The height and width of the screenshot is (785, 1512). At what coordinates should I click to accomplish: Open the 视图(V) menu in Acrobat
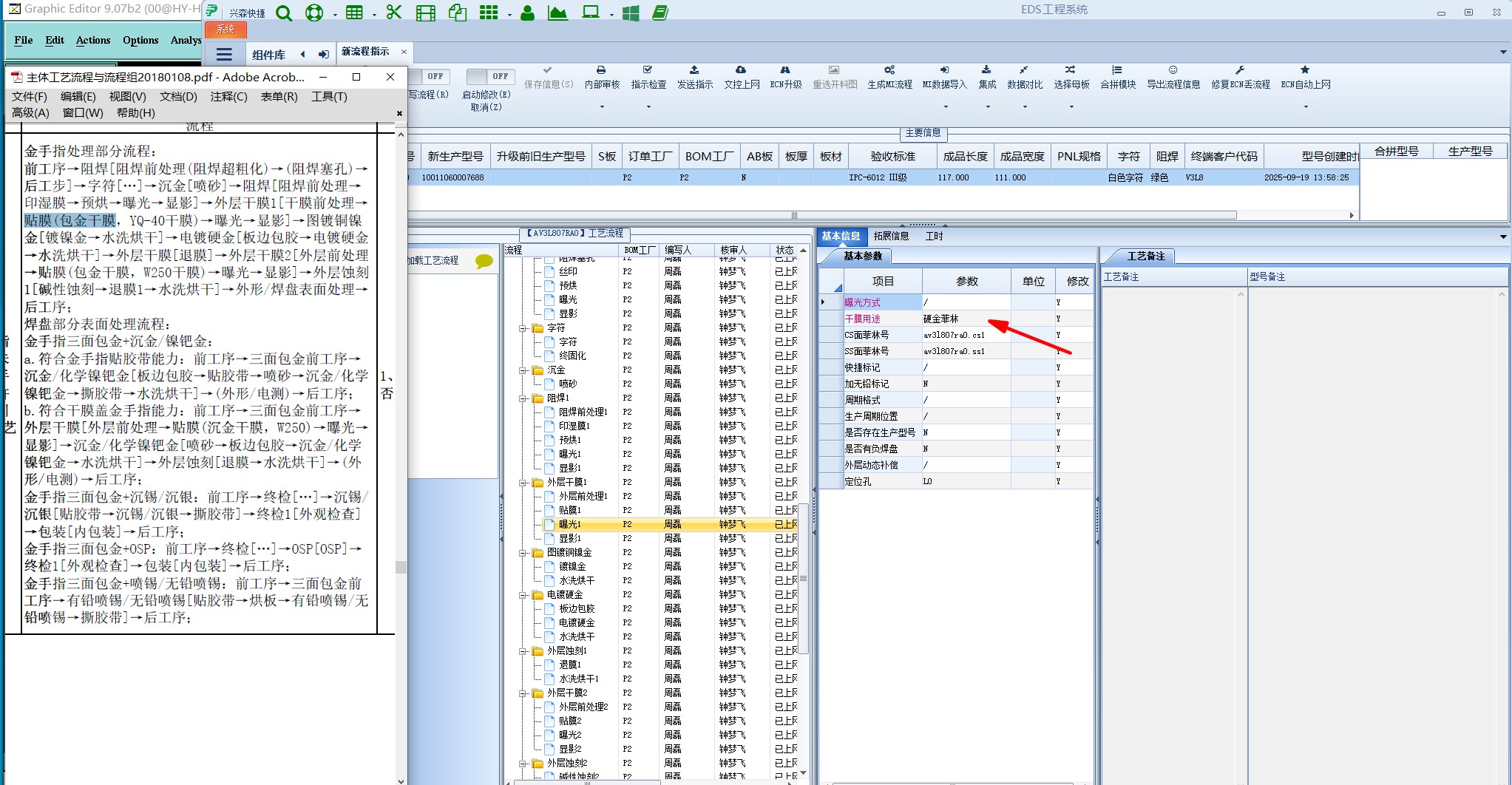pos(128,97)
